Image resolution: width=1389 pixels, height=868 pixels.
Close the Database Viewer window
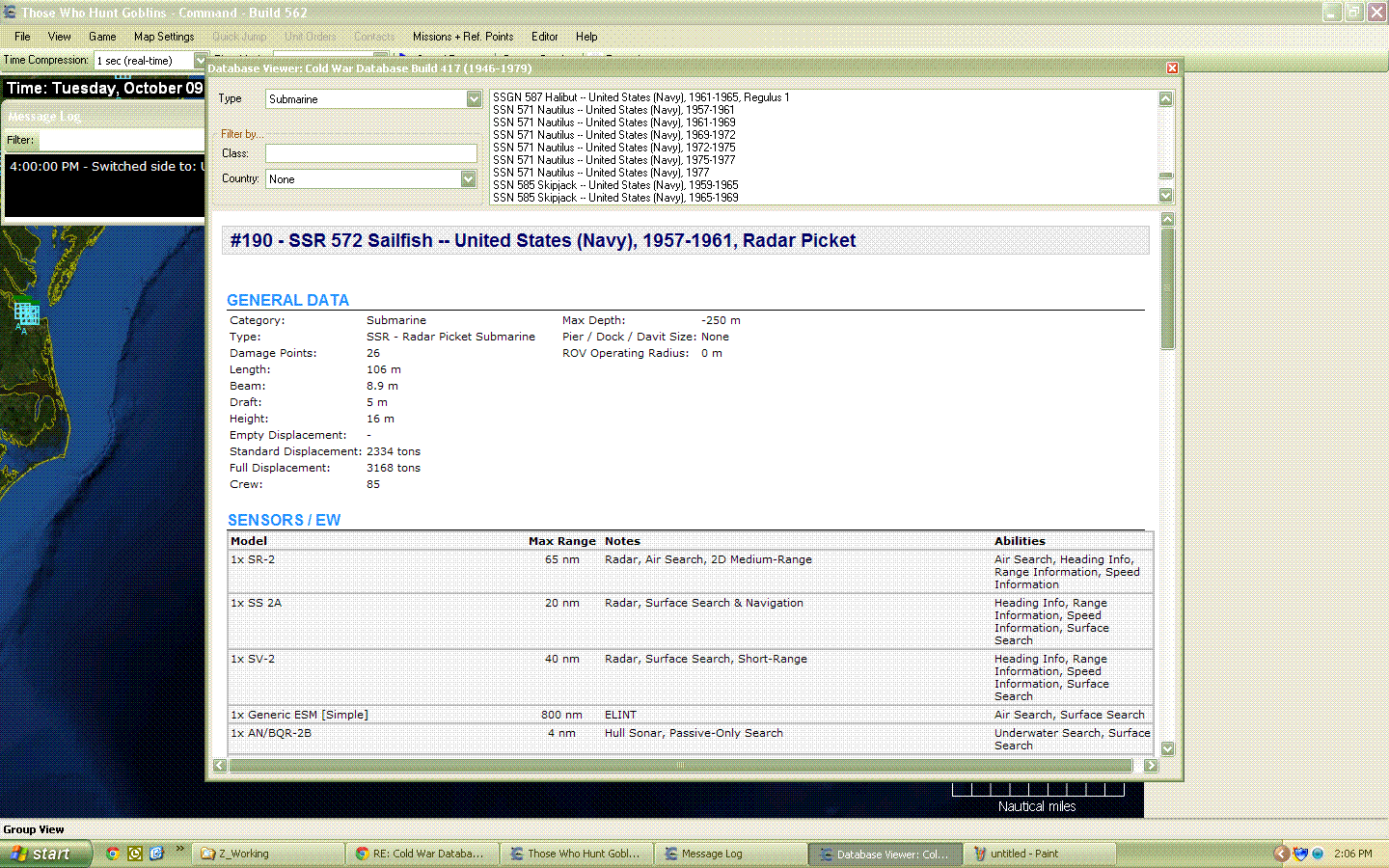(x=1172, y=68)
